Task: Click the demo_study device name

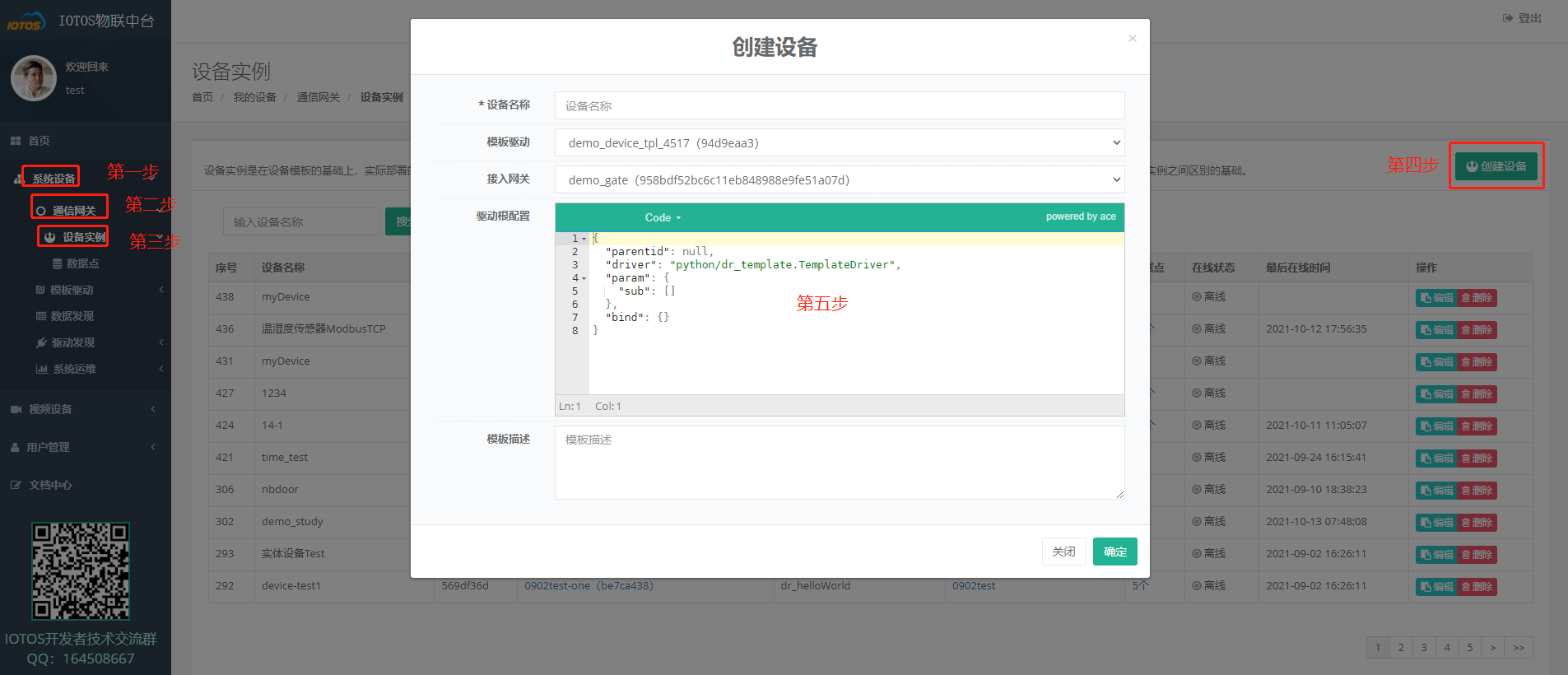Action: click(292, 521)
